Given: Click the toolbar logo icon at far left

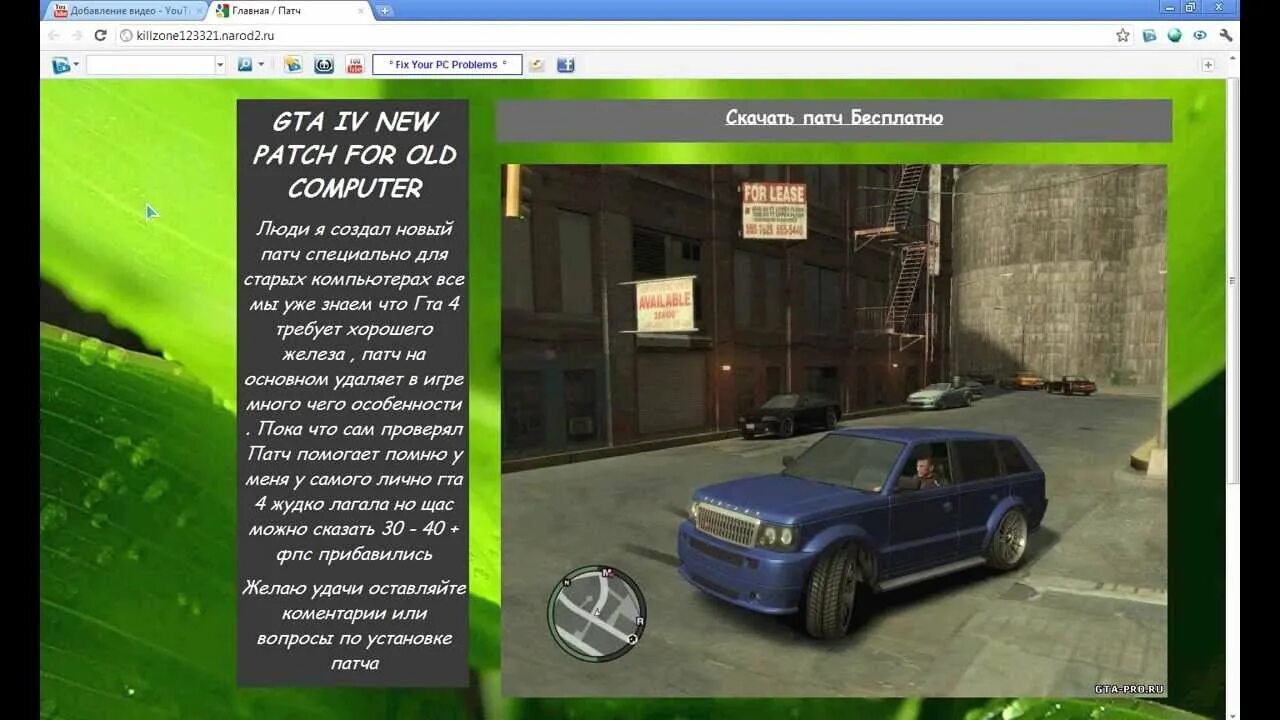Looking at the screenshot, I should [61, 65].
